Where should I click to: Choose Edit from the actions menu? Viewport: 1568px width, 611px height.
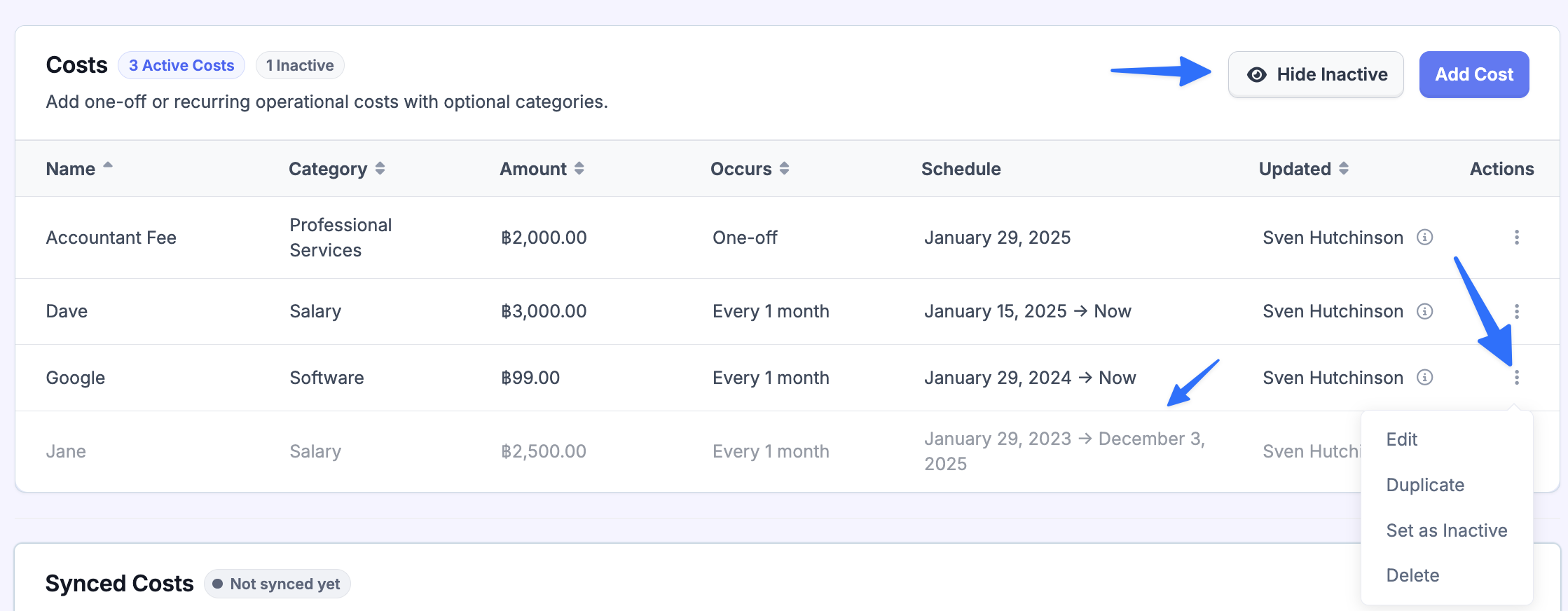pos(1402,439)
